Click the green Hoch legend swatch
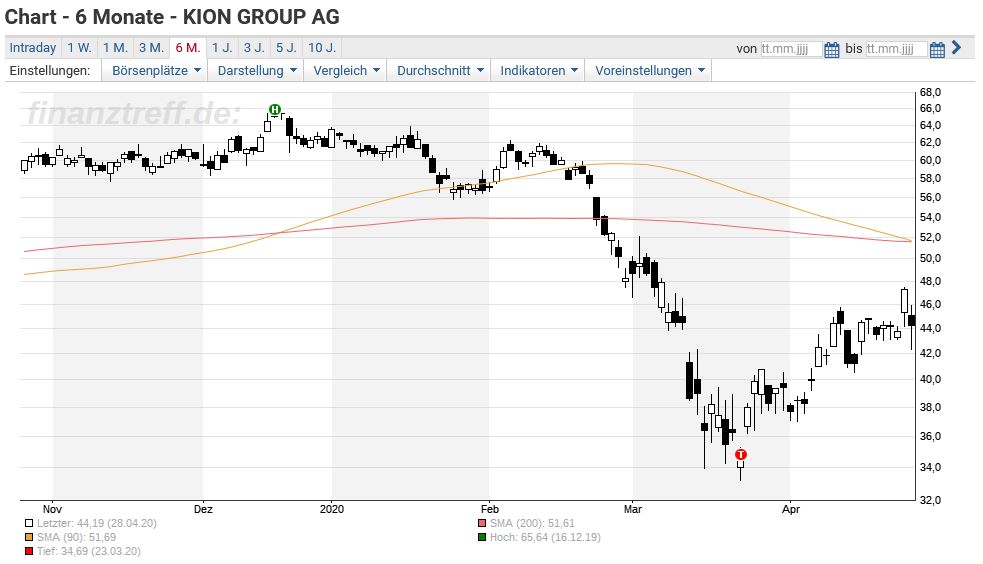The height and width of the screenshot is (564, 983). pyautogui.click(x=482, y=537)
